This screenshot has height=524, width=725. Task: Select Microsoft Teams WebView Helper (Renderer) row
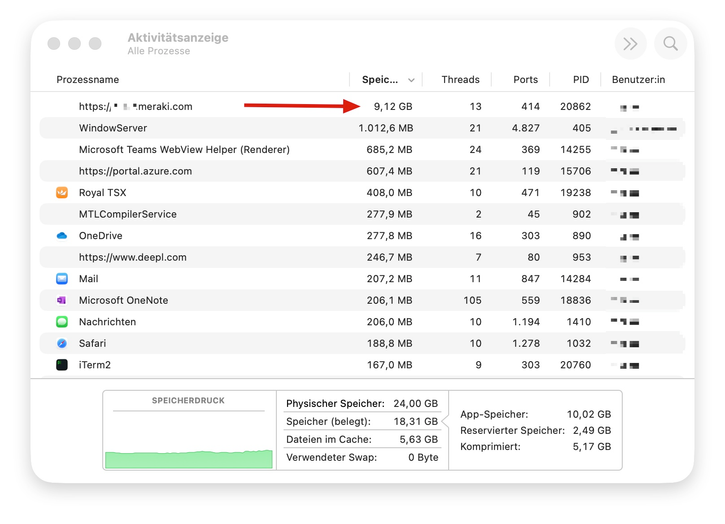point(362,149)
